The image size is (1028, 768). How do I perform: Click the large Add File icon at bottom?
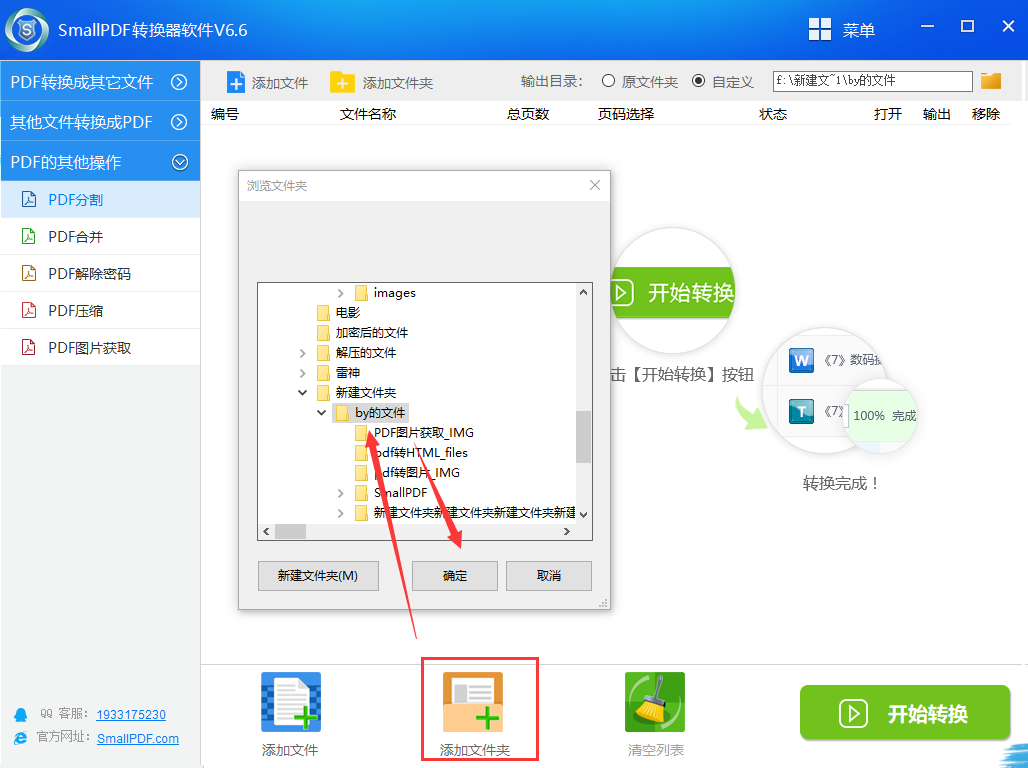click(x=290, y=702)
